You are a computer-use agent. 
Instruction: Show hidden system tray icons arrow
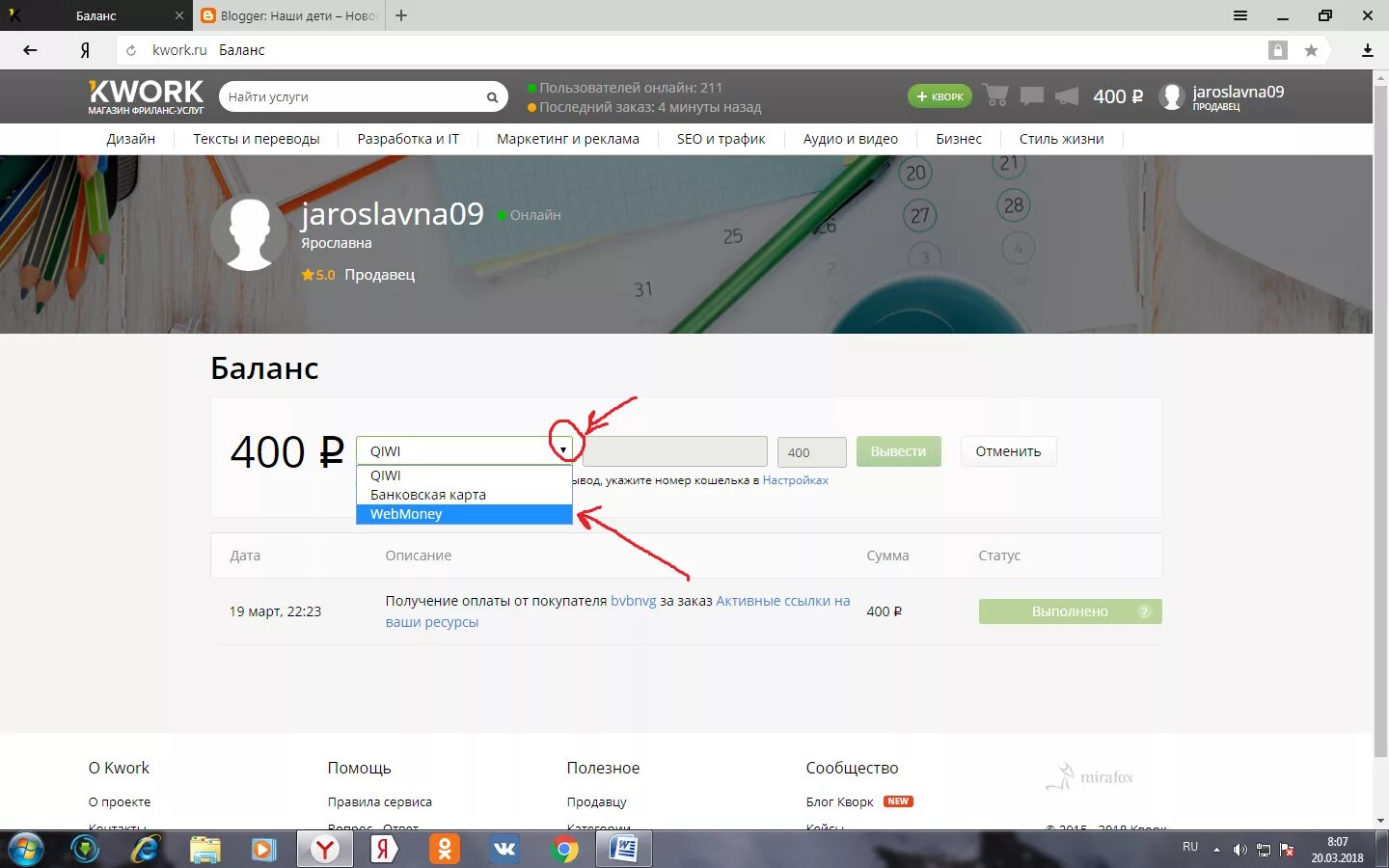pos(1216,850)
